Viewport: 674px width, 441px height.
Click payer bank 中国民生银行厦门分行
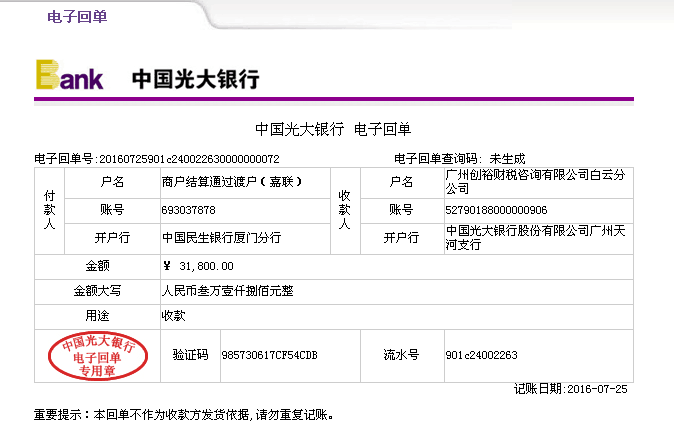[221, 237]
